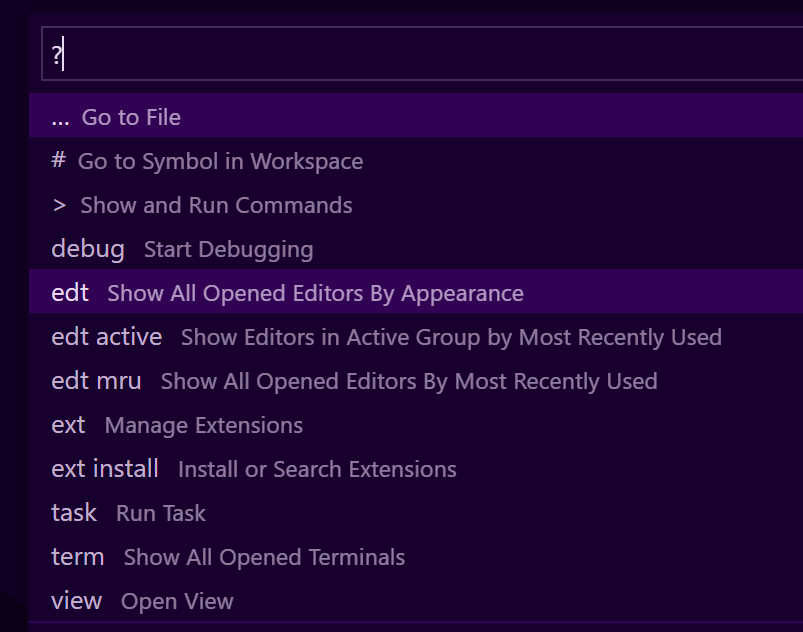Open the Manage Extensions entry

(202, 425)
